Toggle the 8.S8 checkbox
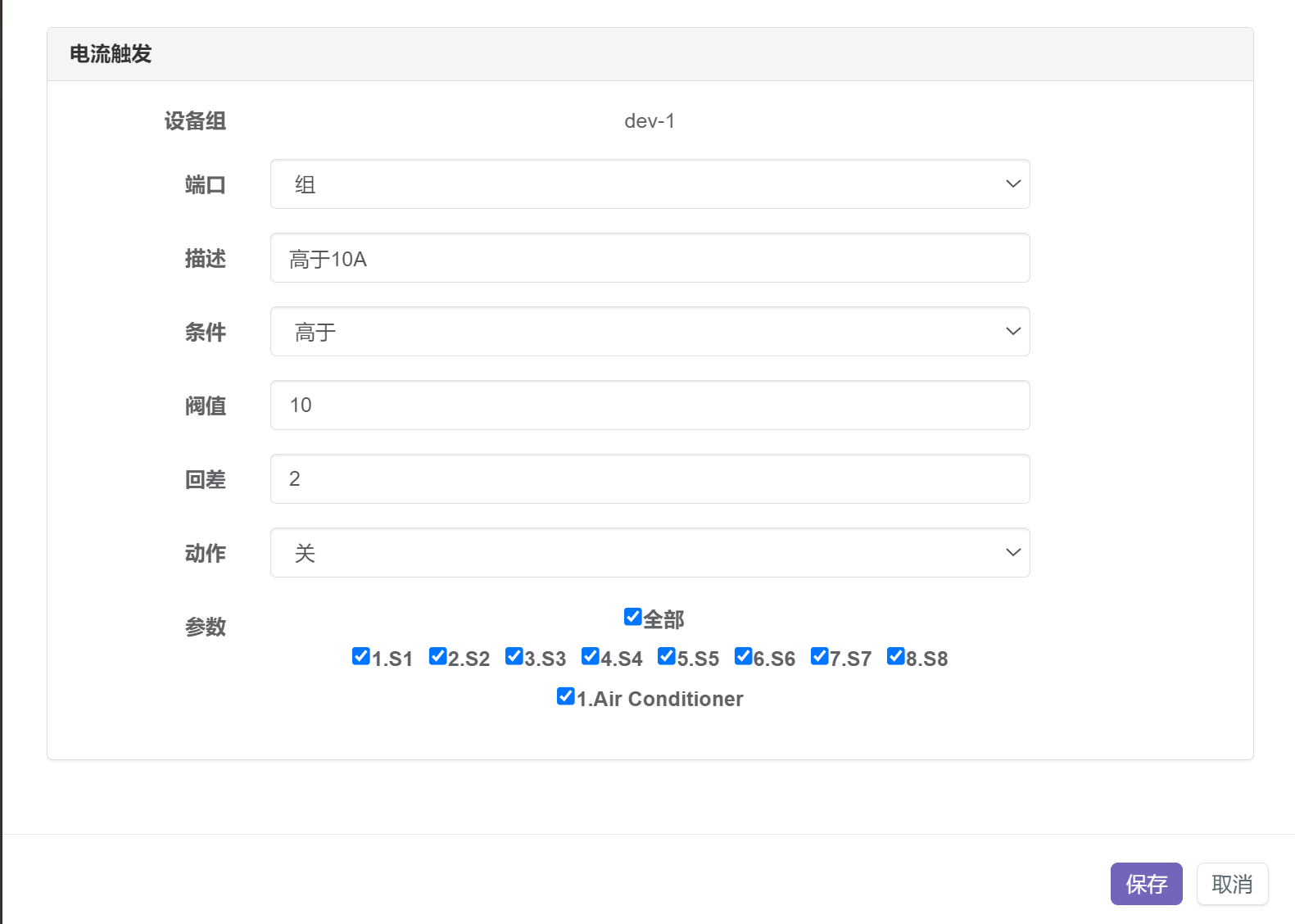Image resolution: width=1295 pixels, height=924 pixels. tap(895, 656)
